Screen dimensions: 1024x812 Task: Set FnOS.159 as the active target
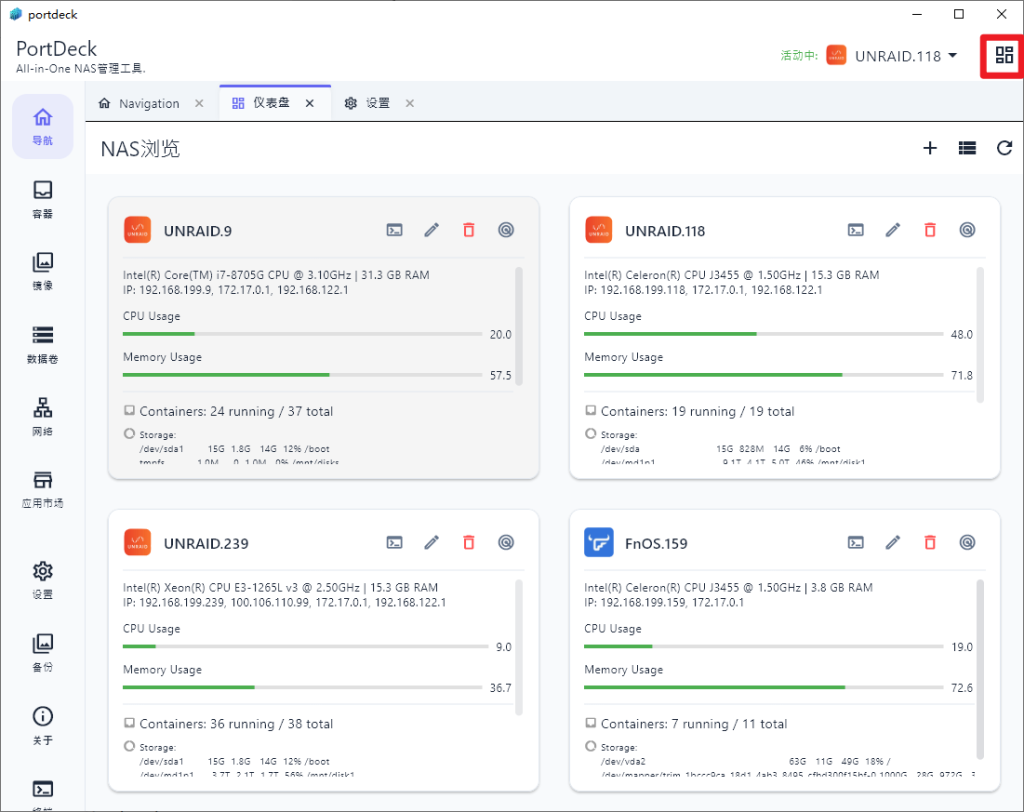[967, 543]
